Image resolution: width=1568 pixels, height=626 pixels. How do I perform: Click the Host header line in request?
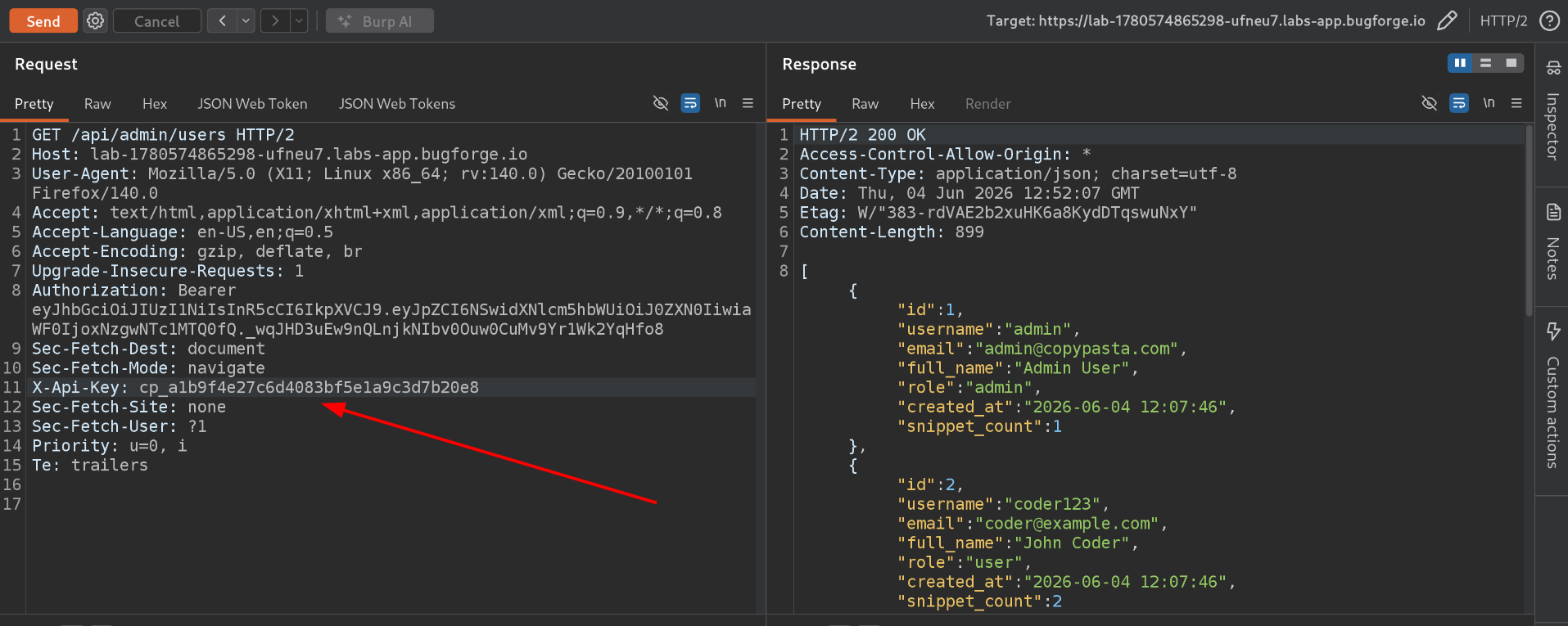click(x=279, y=155)
